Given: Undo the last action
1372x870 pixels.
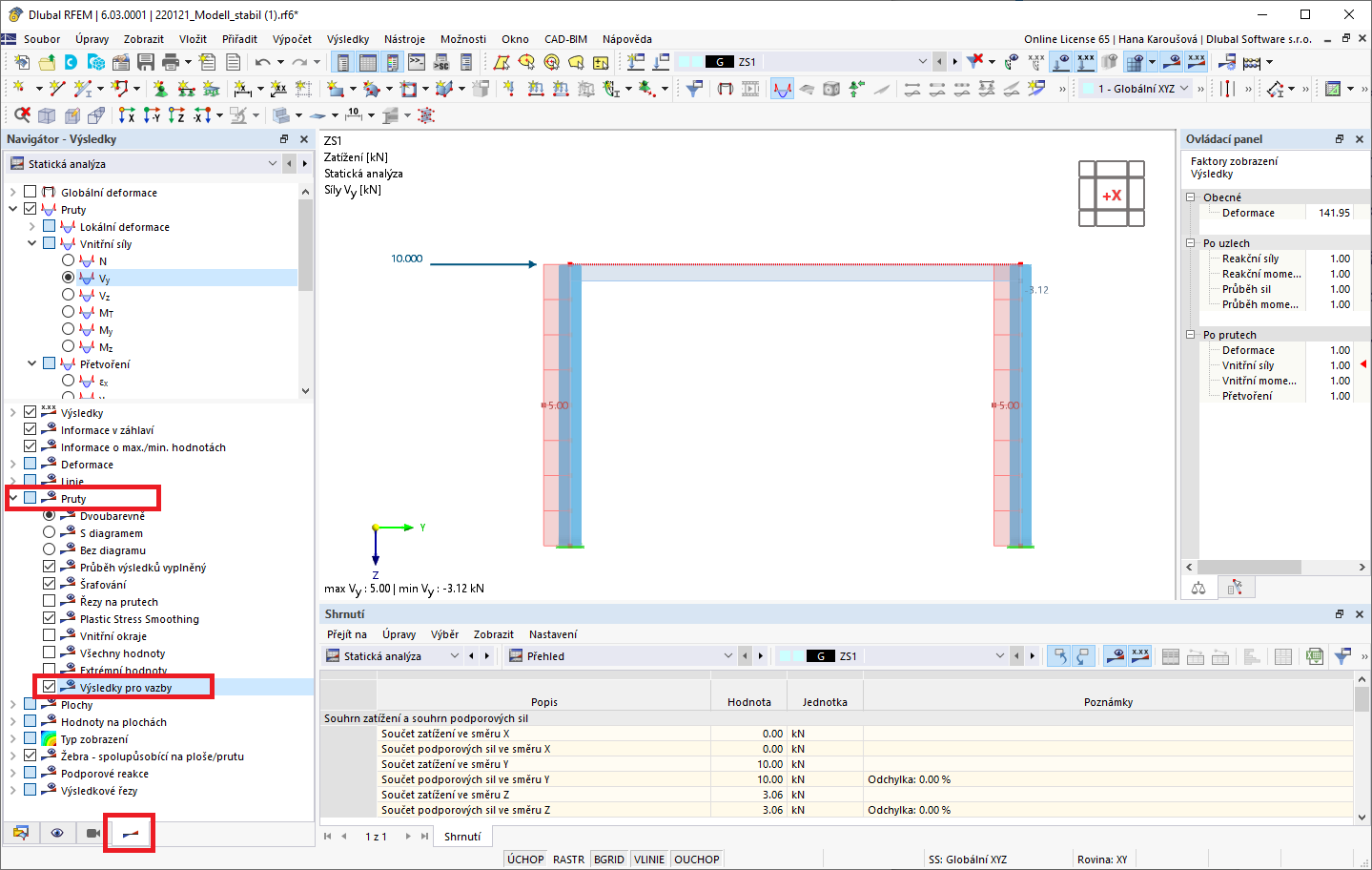Looking at the screenshot, I should point(262,62).
